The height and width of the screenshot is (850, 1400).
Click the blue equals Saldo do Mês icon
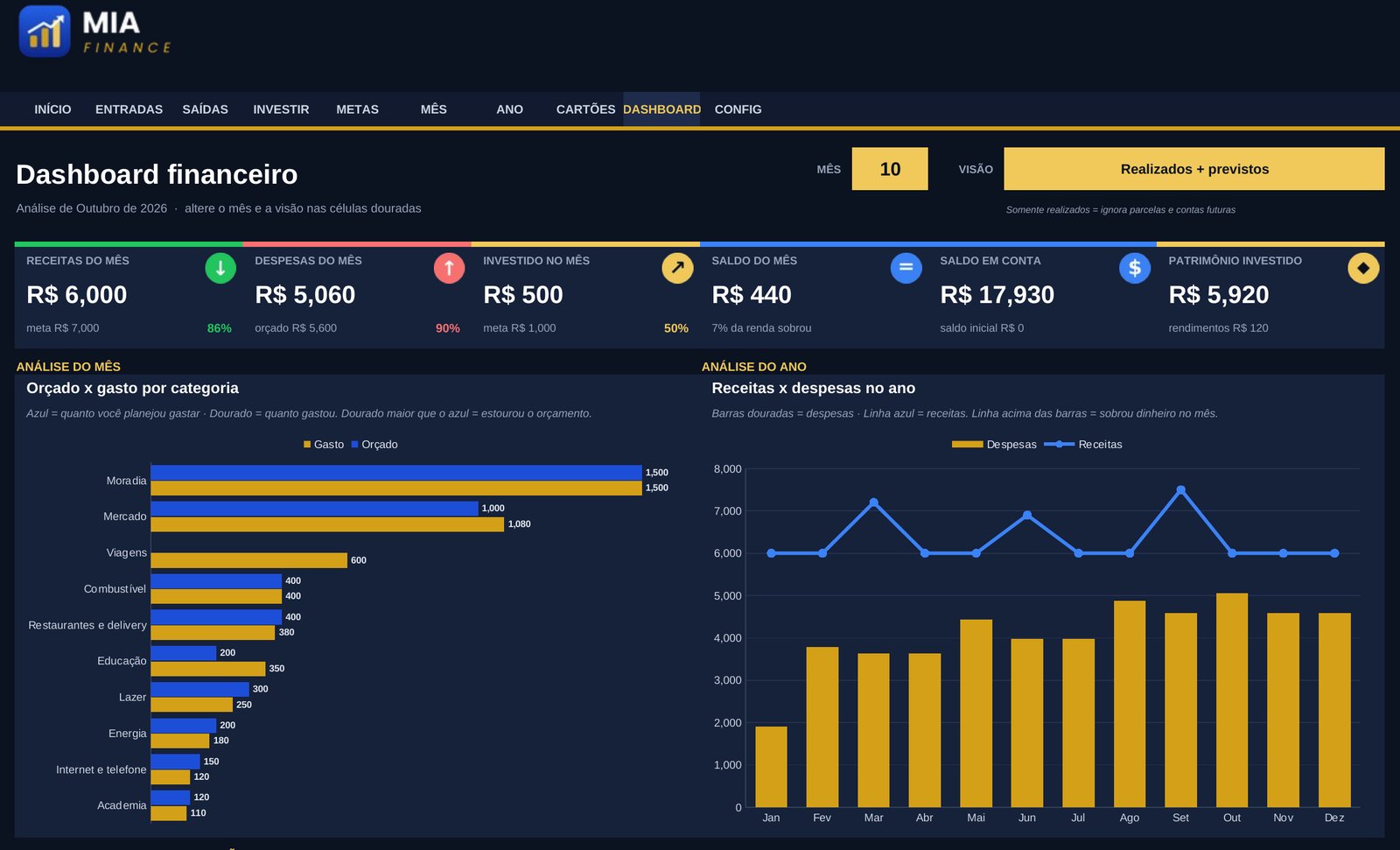pos(906,268)
